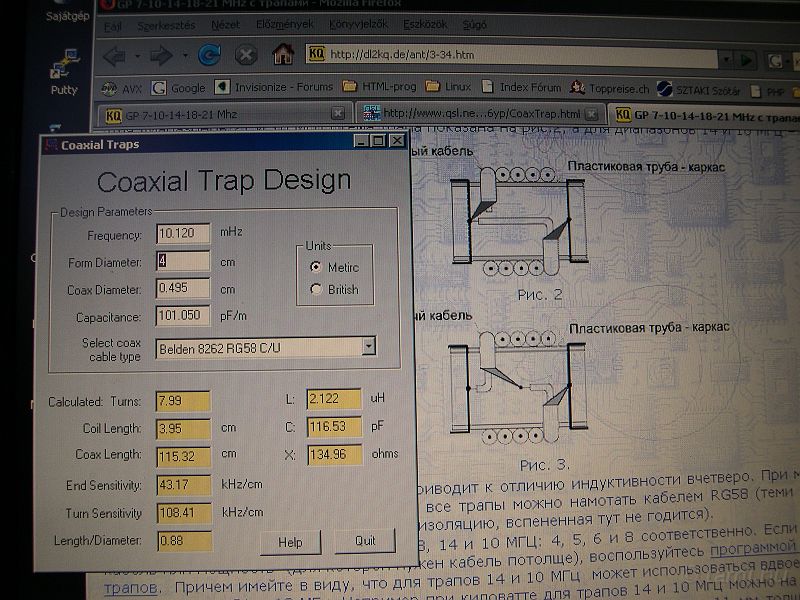Expand the coax cable type dropdown
Image resolution: width=800 pixels, height=600 pixels.
pos(368,346)
